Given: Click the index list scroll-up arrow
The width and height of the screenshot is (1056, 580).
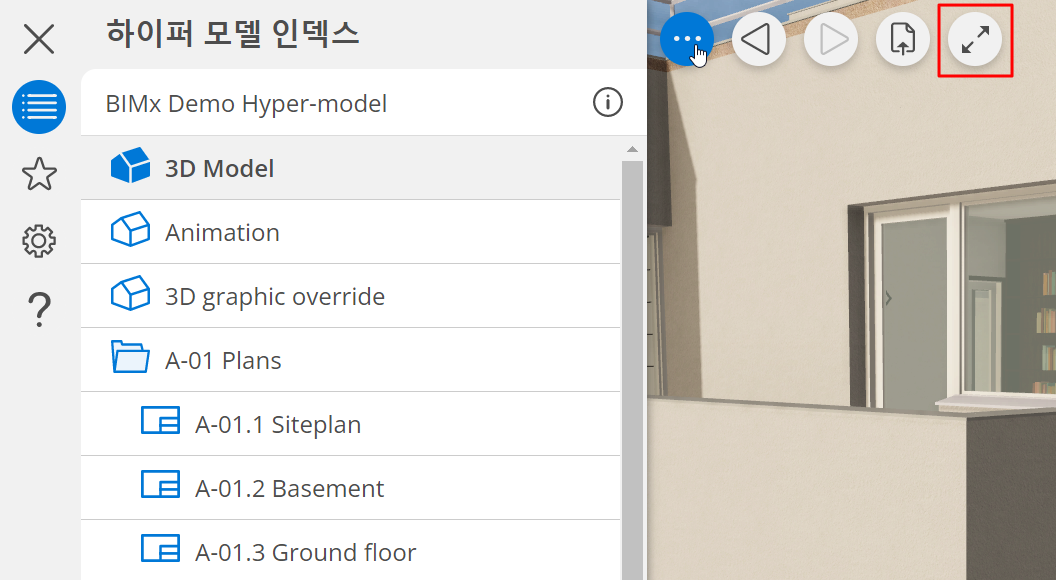Looking at the screenshot, I should [x=631, y=150].
